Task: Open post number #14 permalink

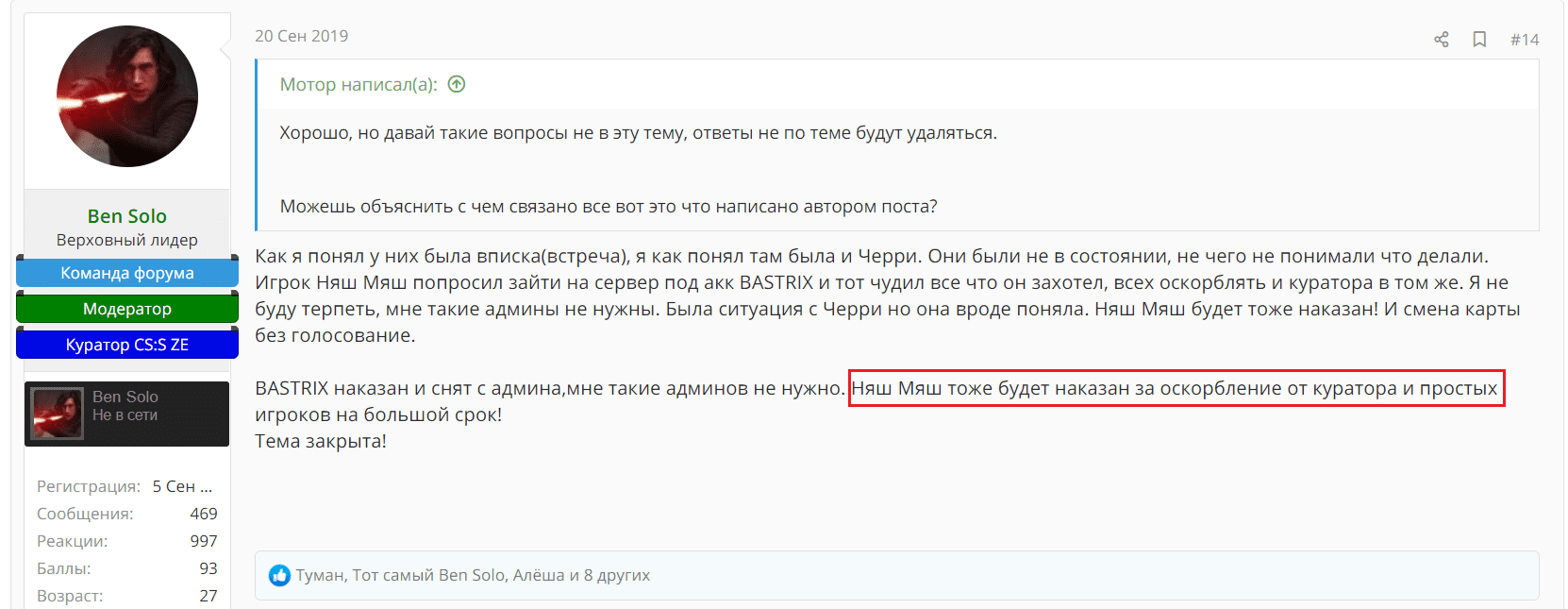Action: (x=1524, y=39)
